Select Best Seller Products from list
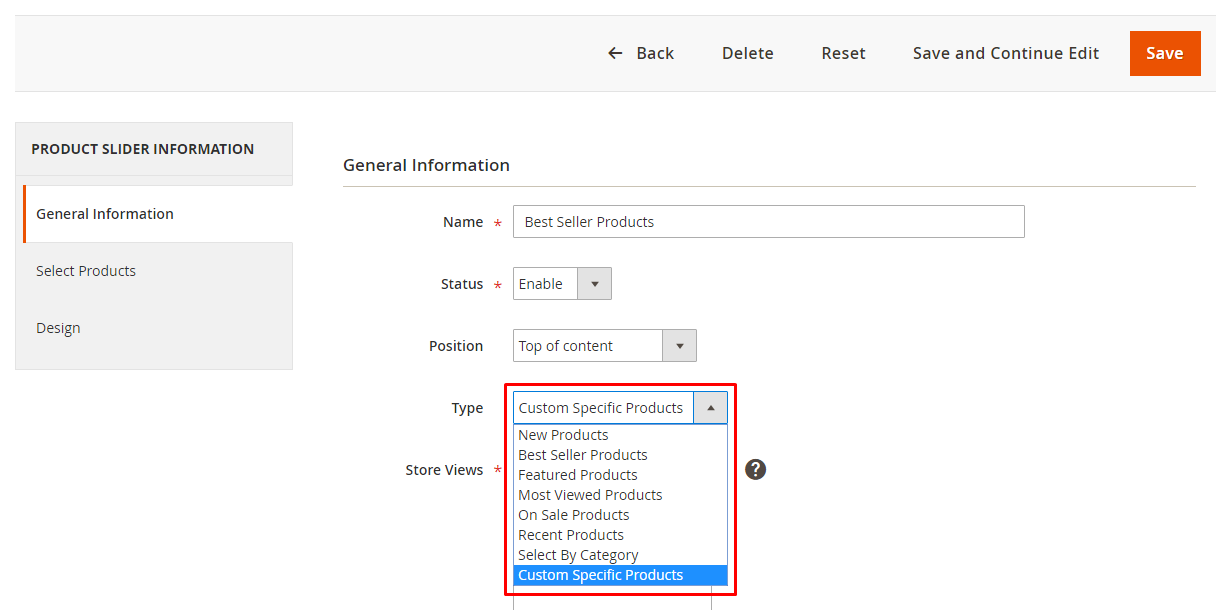This screenshot has height=610, width=1230. (x=582, y=455)
